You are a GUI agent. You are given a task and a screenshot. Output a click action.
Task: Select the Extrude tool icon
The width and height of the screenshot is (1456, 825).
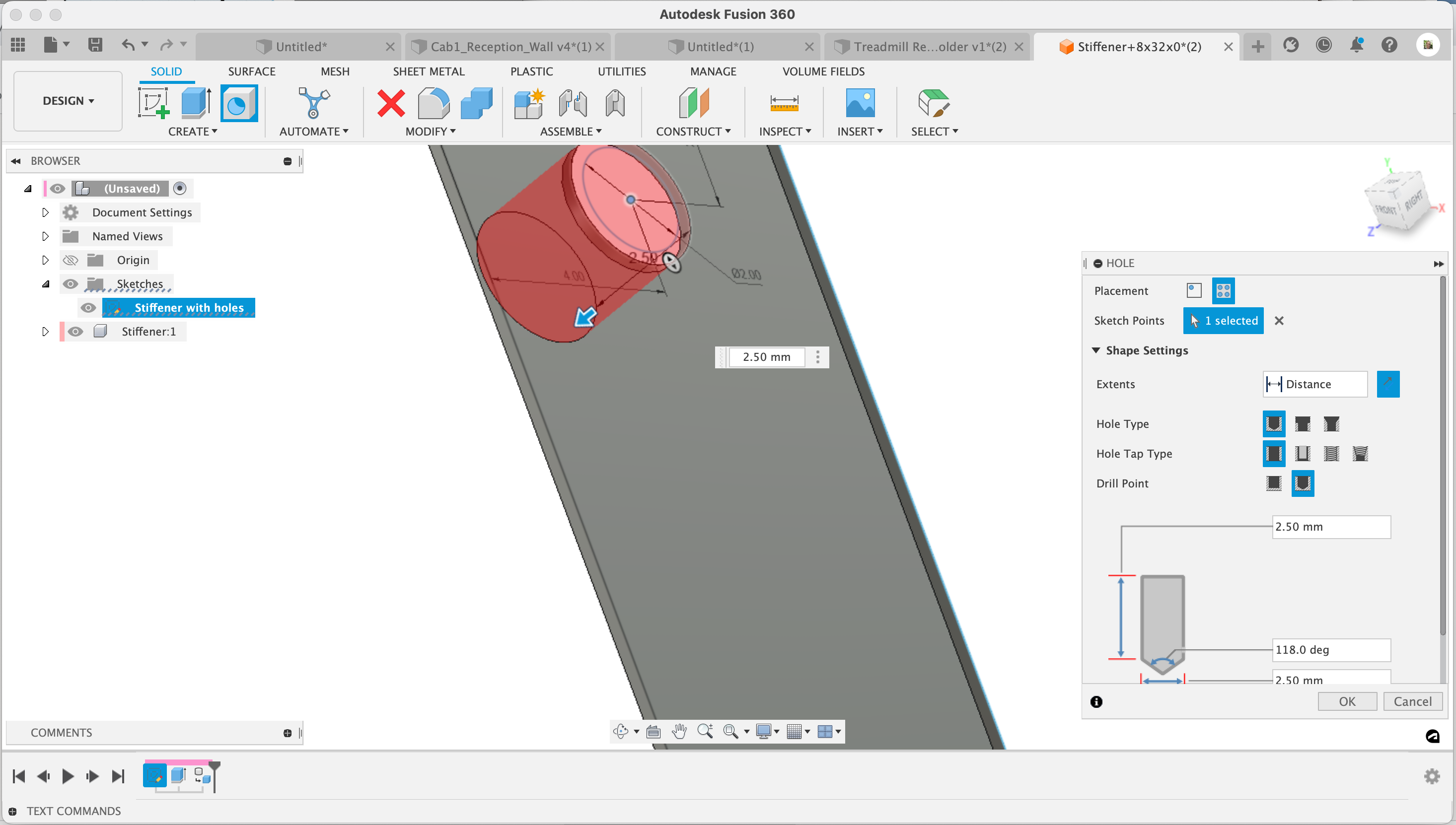(x=196, y=103)
